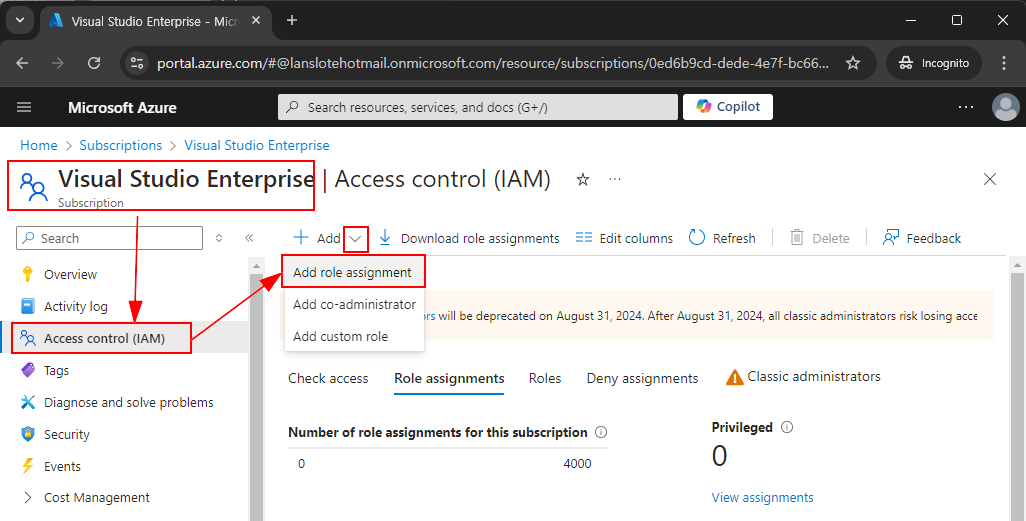Click the sidebar scroll up arrow
The height and width of the screenshot is (521, 1026).
coord(256,265)
